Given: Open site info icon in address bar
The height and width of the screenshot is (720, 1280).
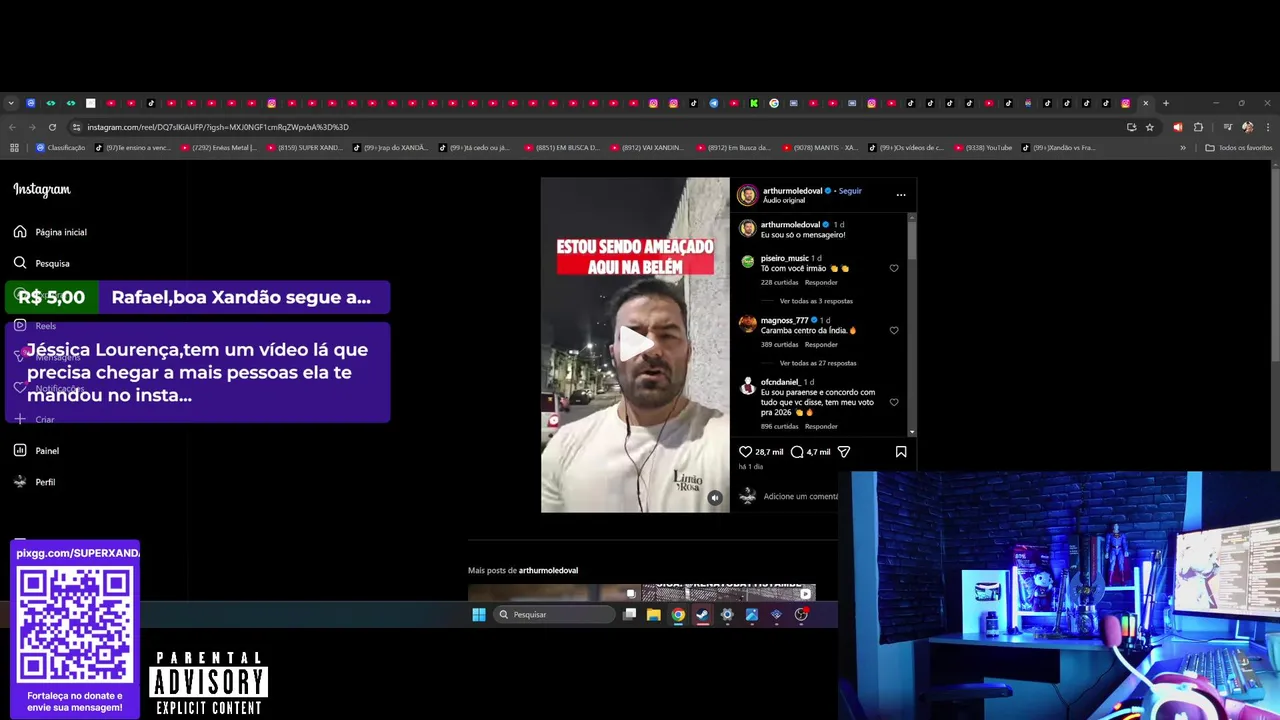Looking at the screenshot, I should coord(76,127).
